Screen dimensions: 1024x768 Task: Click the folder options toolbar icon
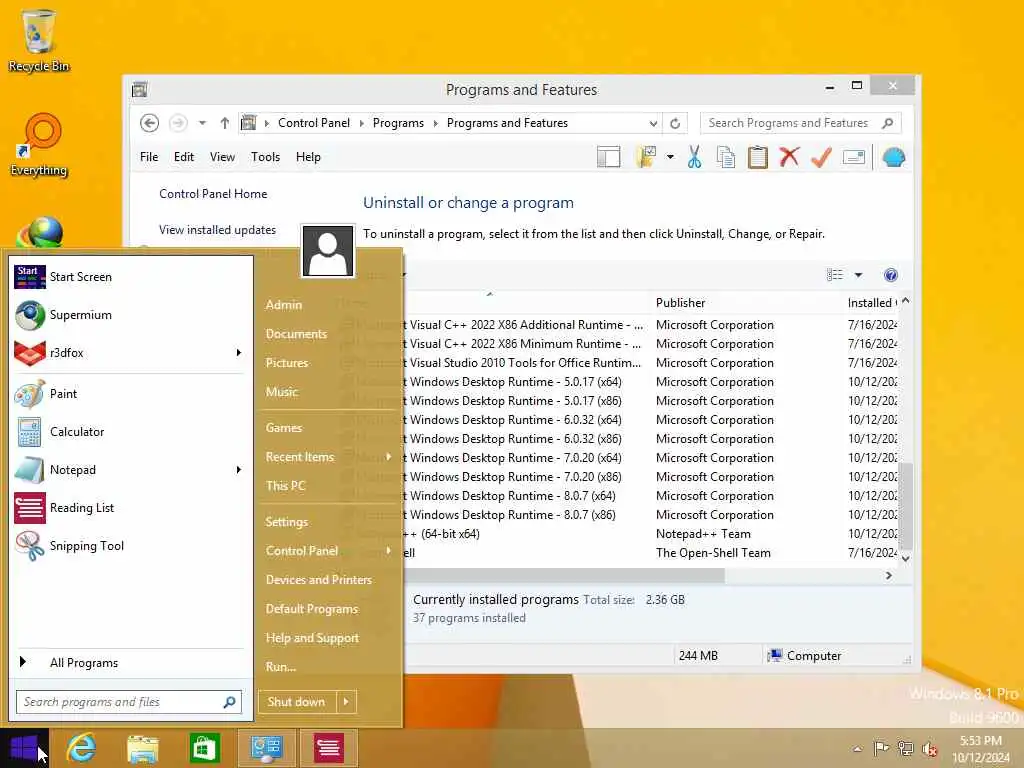click(646, 157)
